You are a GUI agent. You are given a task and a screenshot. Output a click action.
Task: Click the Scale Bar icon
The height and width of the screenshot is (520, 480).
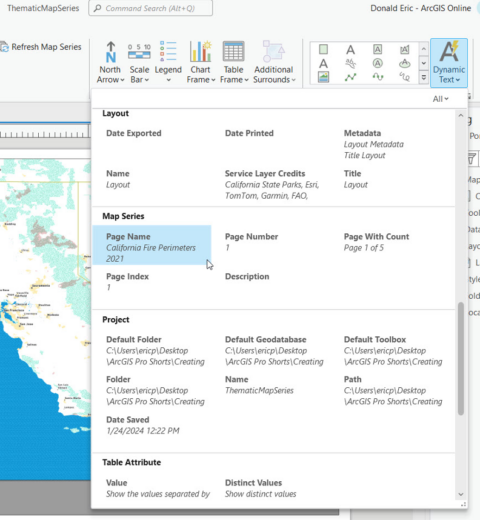pos(139,52)
